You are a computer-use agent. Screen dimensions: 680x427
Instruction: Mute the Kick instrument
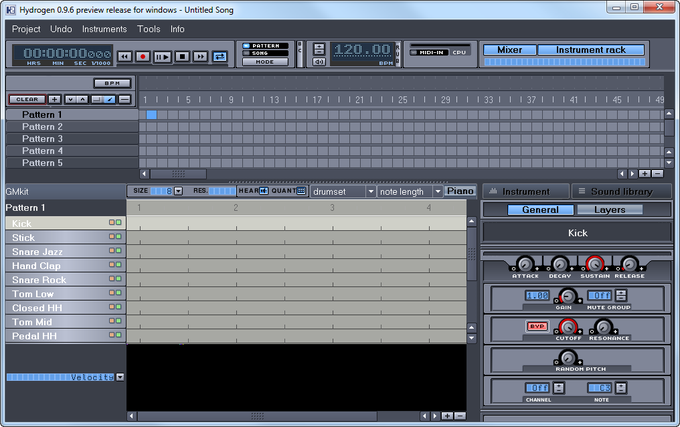tap(112, 222)
